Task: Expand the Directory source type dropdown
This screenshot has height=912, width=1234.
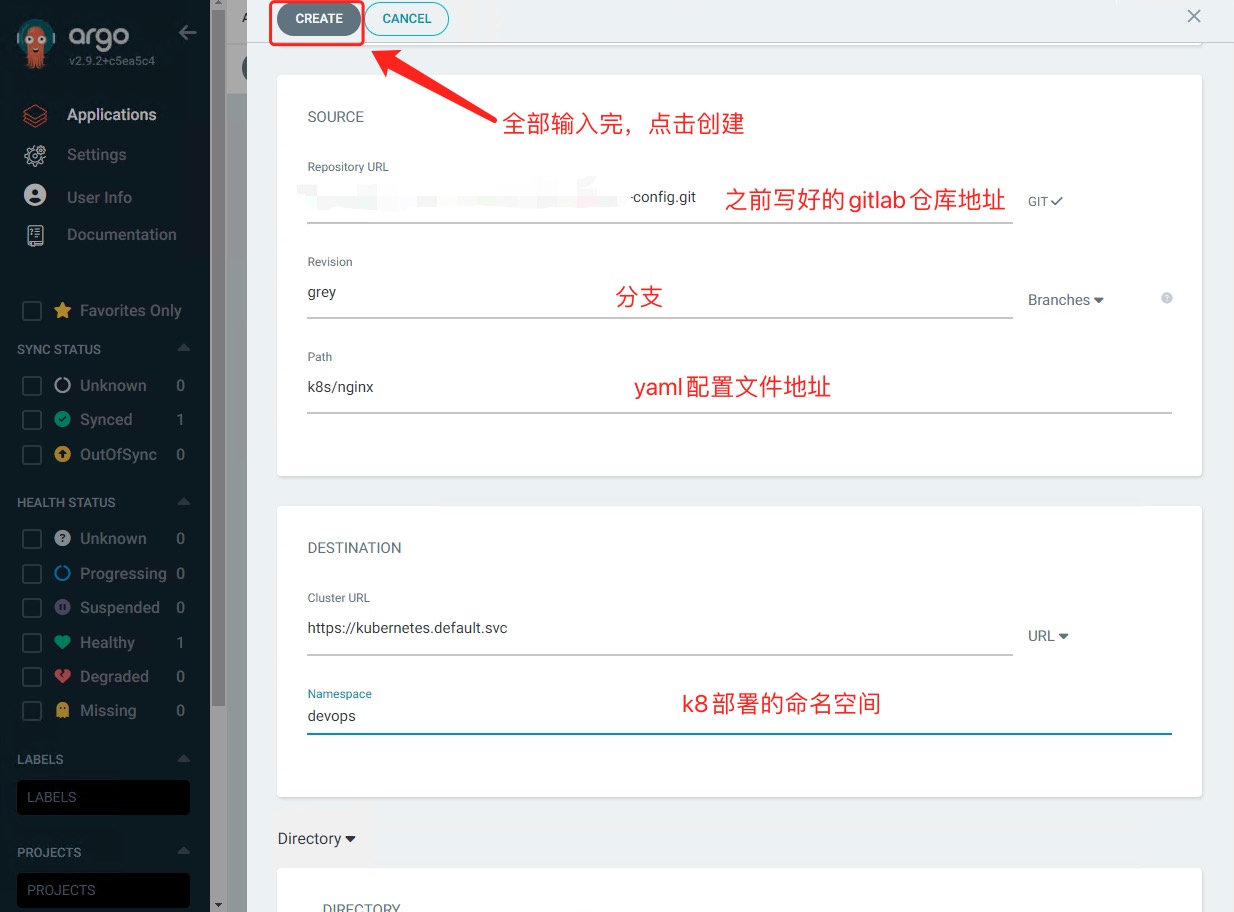Action: pos(316,839)
